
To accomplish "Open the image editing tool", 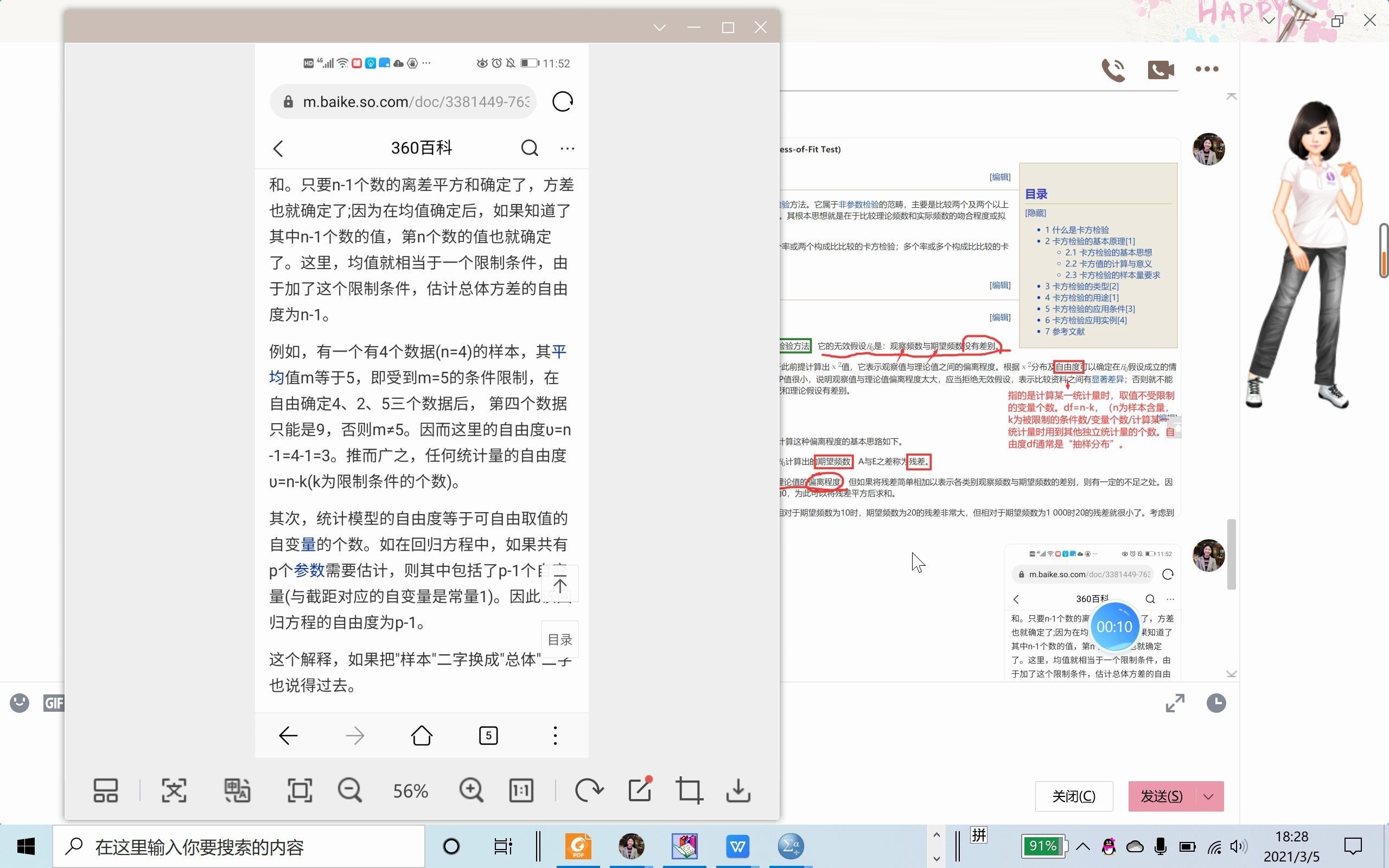I will tap(639, 790).
